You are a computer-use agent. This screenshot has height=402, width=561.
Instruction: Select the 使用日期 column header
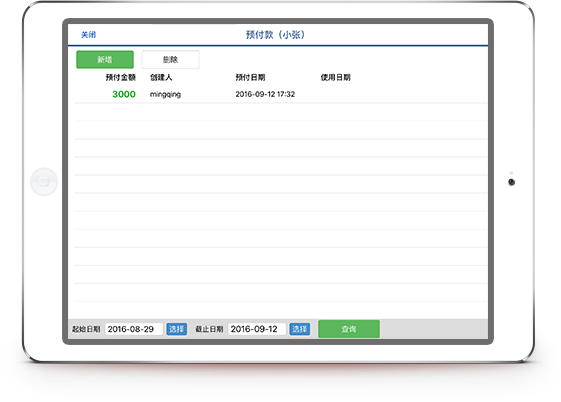coord(336,77)
